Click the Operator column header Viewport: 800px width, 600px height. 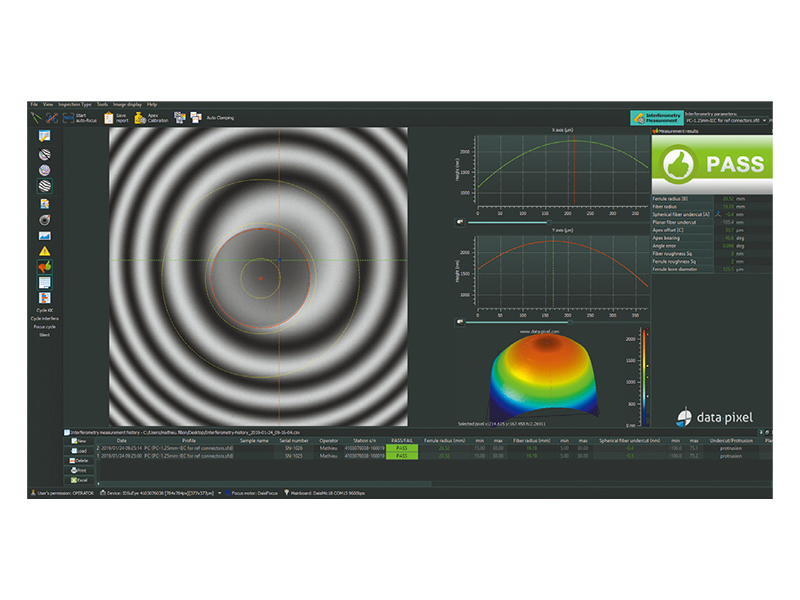point(329,440)
